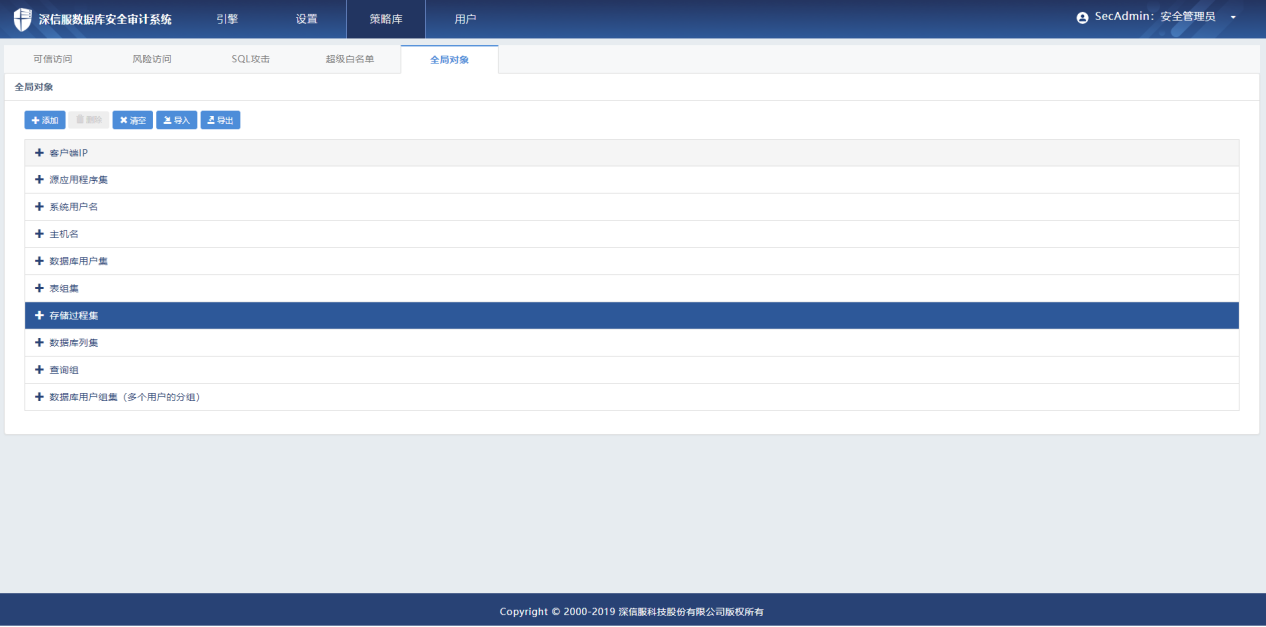Switch to the 超级白名单 tab
The height and width of the screenshot is (627, 1266).
pos(350,59)
